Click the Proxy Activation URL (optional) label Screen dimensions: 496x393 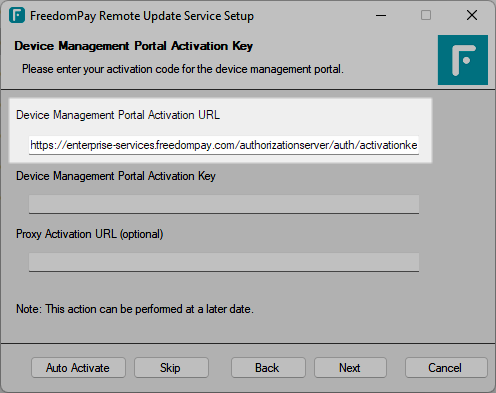click(x=90, y=234)
